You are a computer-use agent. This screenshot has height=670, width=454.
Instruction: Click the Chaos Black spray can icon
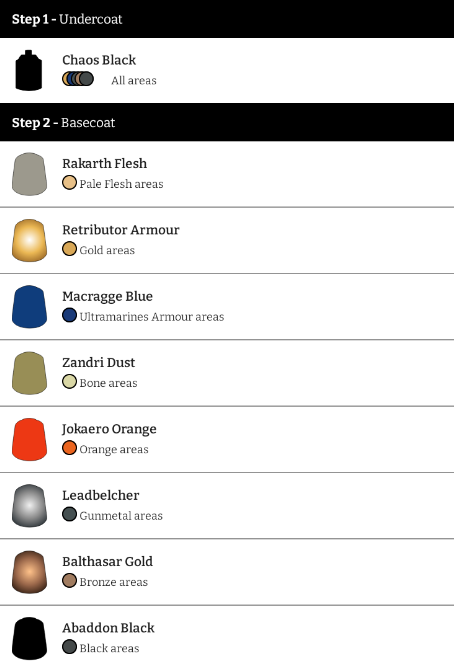(x=29, y=71)
